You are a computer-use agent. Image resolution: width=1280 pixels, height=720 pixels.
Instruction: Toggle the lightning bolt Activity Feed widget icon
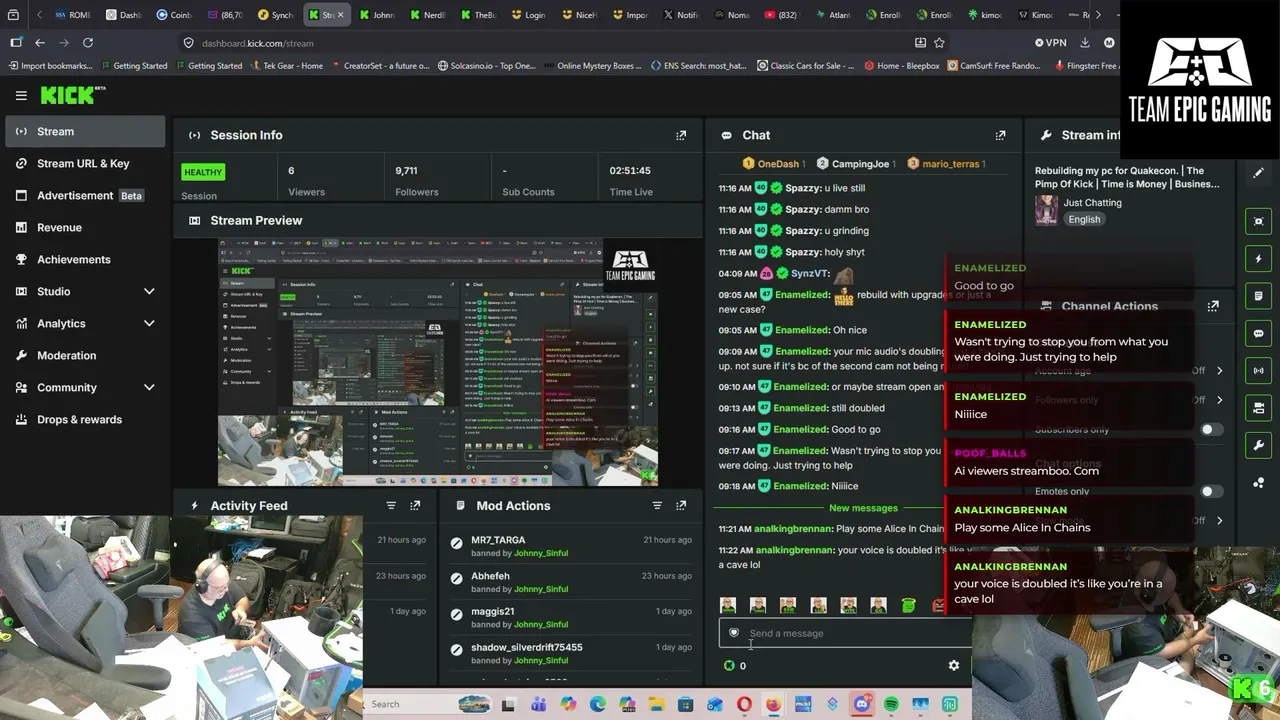[1258, 259]
